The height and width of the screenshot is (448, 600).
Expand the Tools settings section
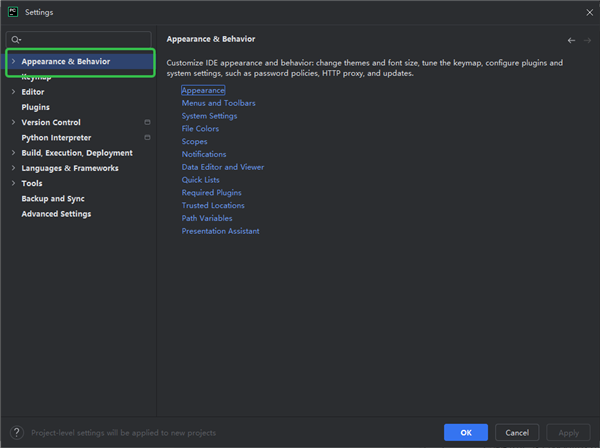click(x=12, y=183)
